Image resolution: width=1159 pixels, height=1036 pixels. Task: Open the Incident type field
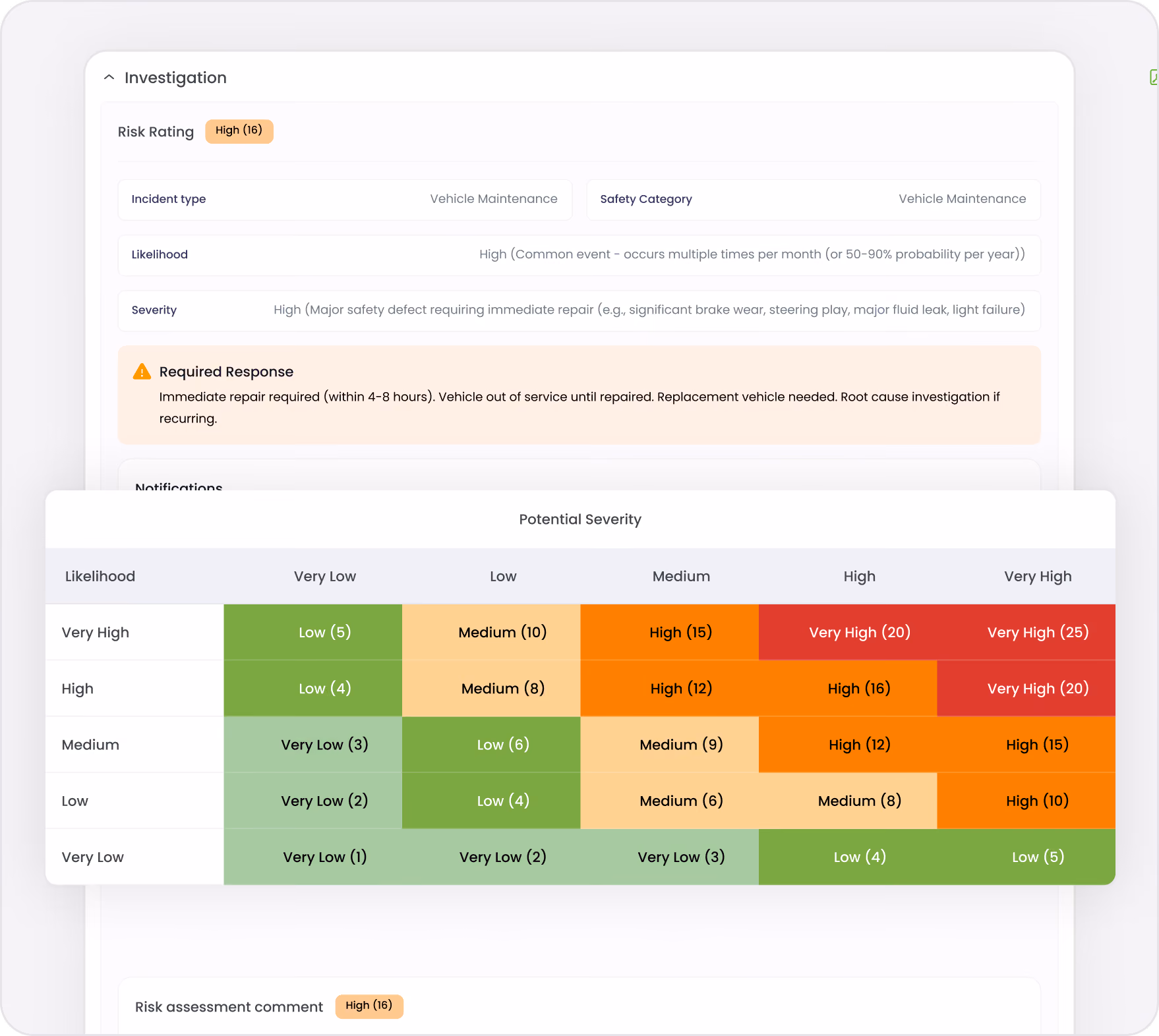345,199
